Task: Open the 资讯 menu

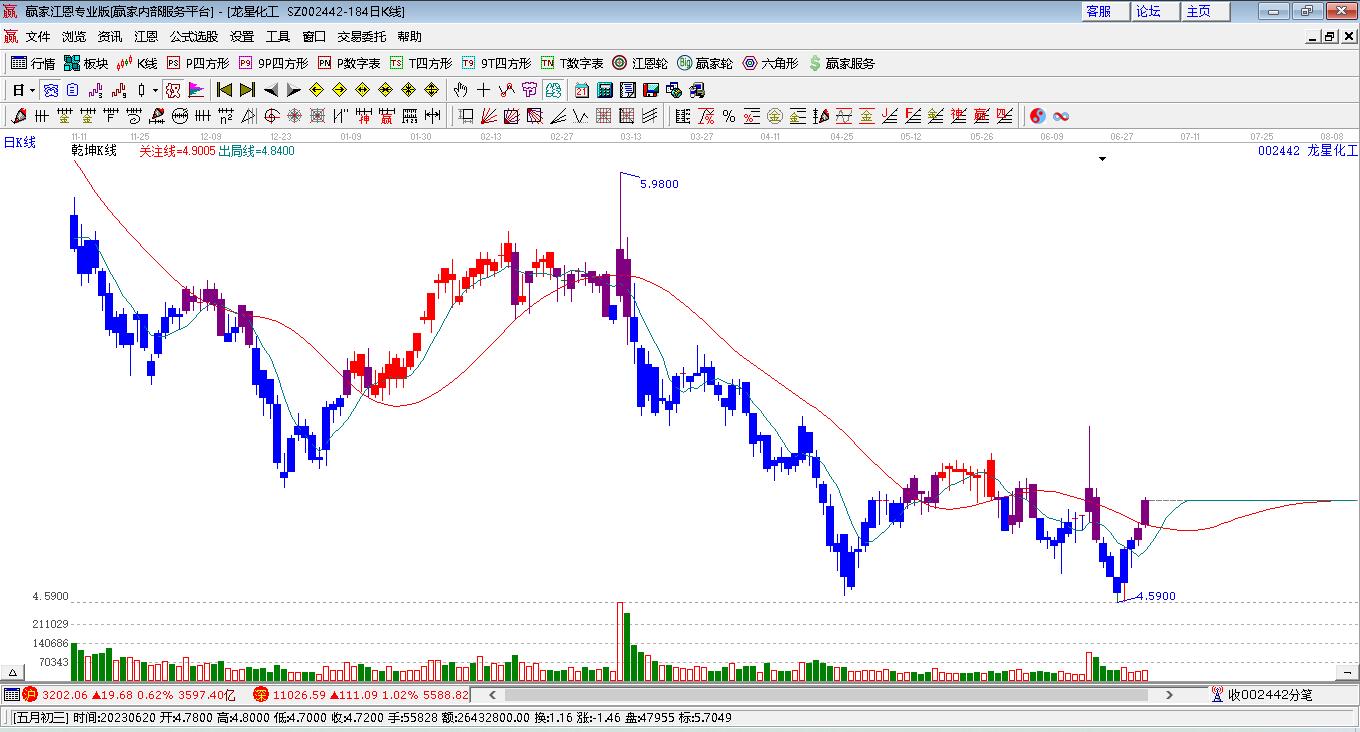Action: 110,37
